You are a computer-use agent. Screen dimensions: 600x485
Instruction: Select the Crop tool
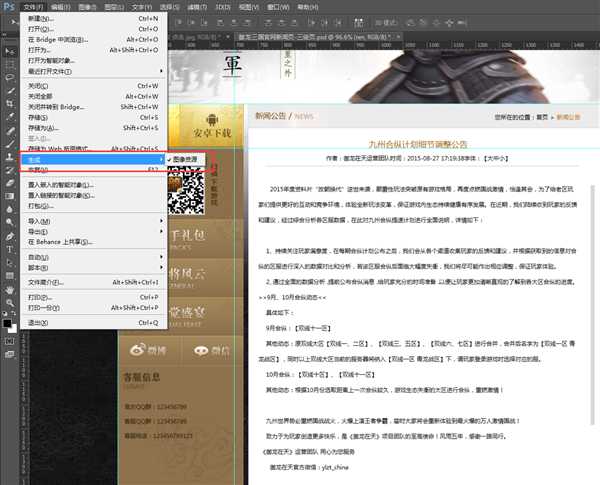(10, 104)
